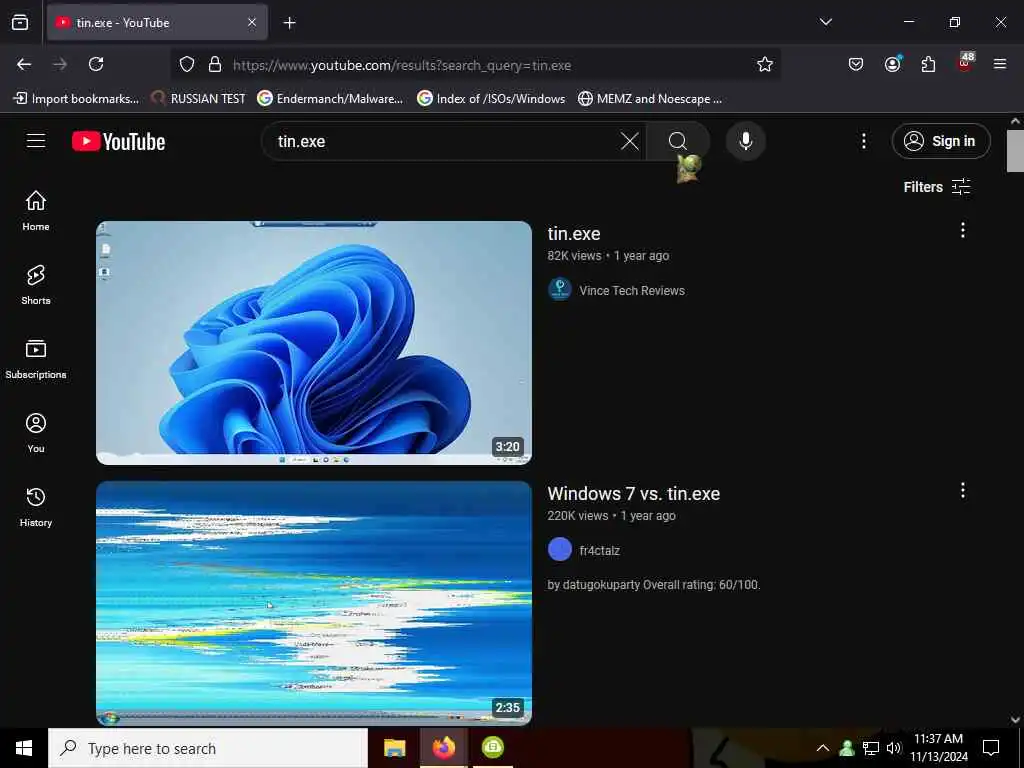Viewport: 1024px width, 768px height.
Task: Click the Firefox taskbar icon
Action: coord(443,748)
